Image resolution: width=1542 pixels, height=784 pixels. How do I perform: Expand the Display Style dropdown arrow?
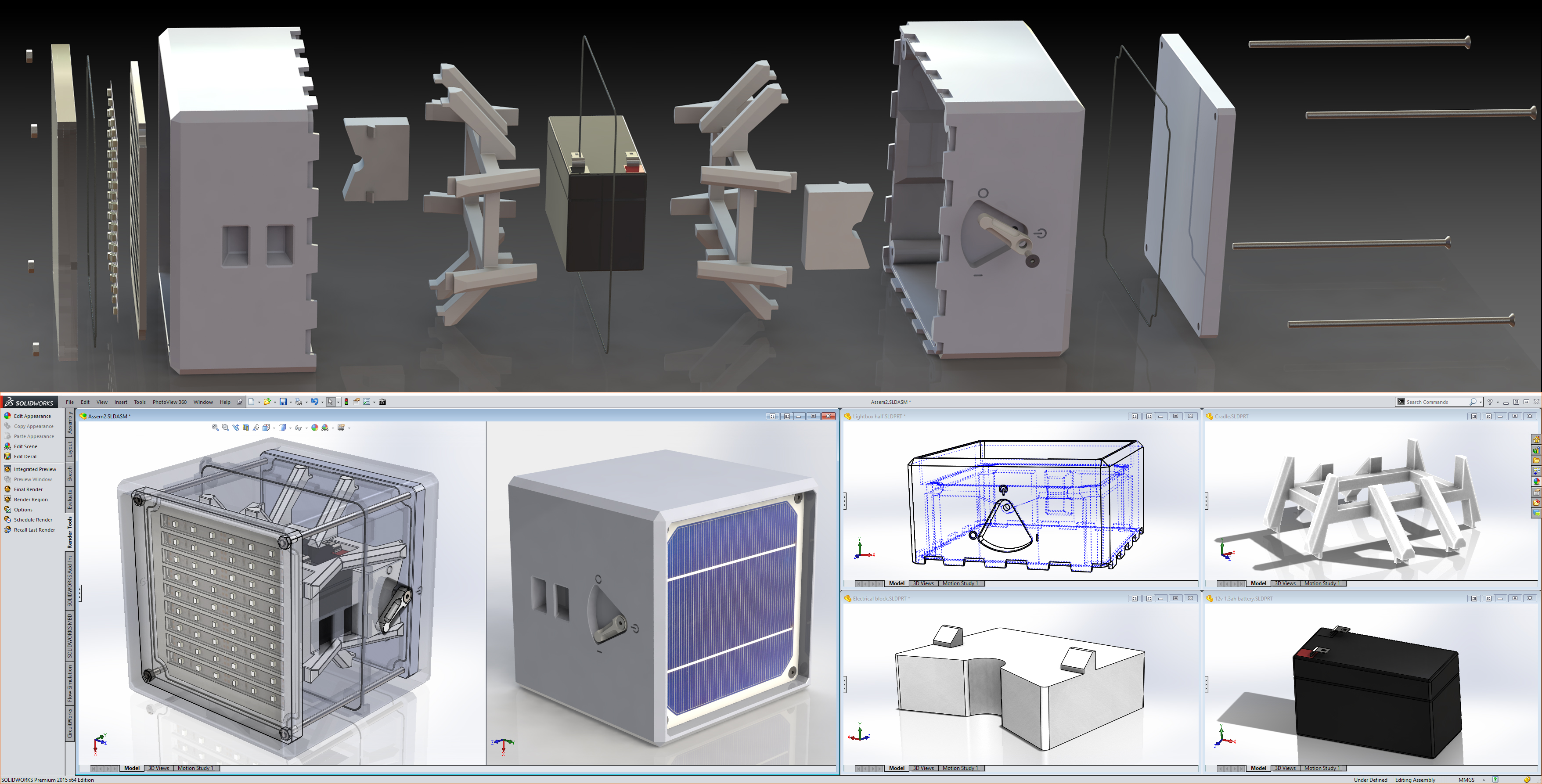(x=291, y=428)
